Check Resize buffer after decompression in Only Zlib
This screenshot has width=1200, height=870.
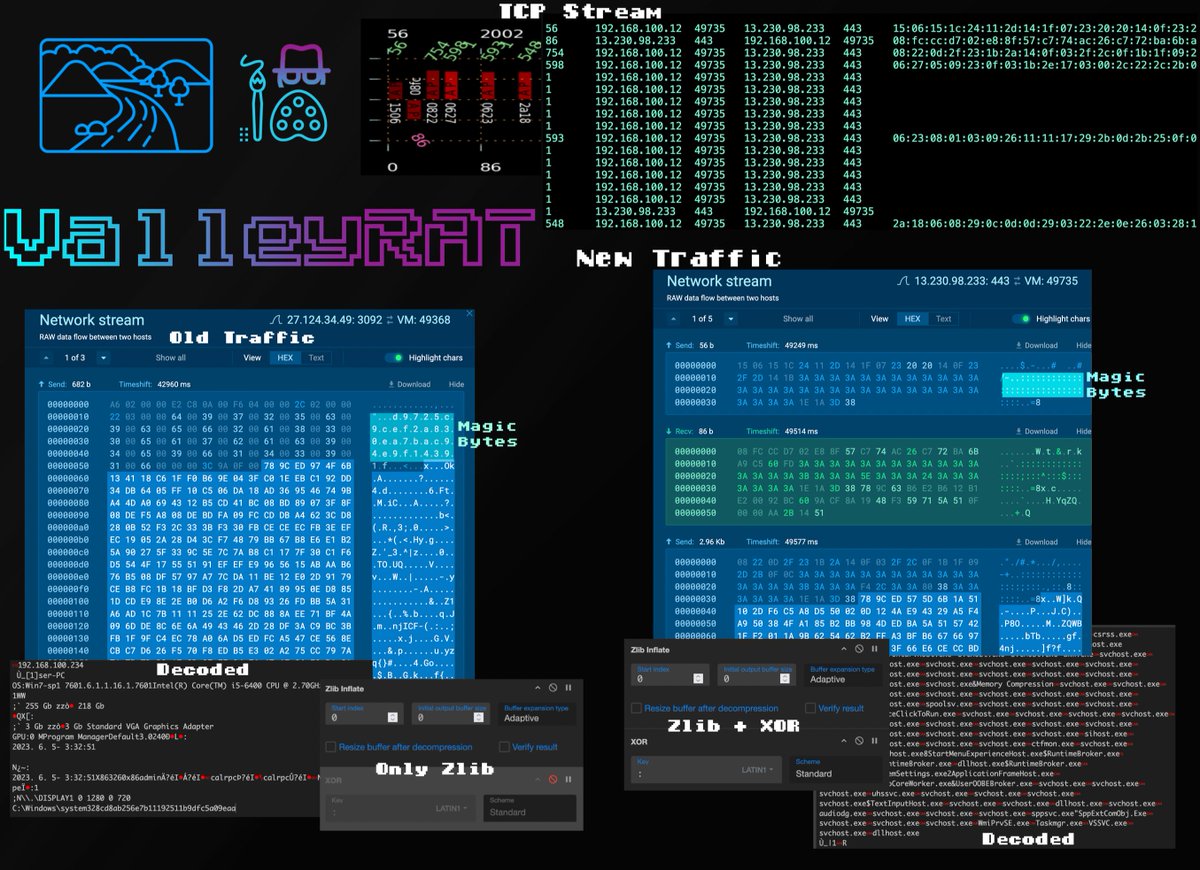coord(331,746)
